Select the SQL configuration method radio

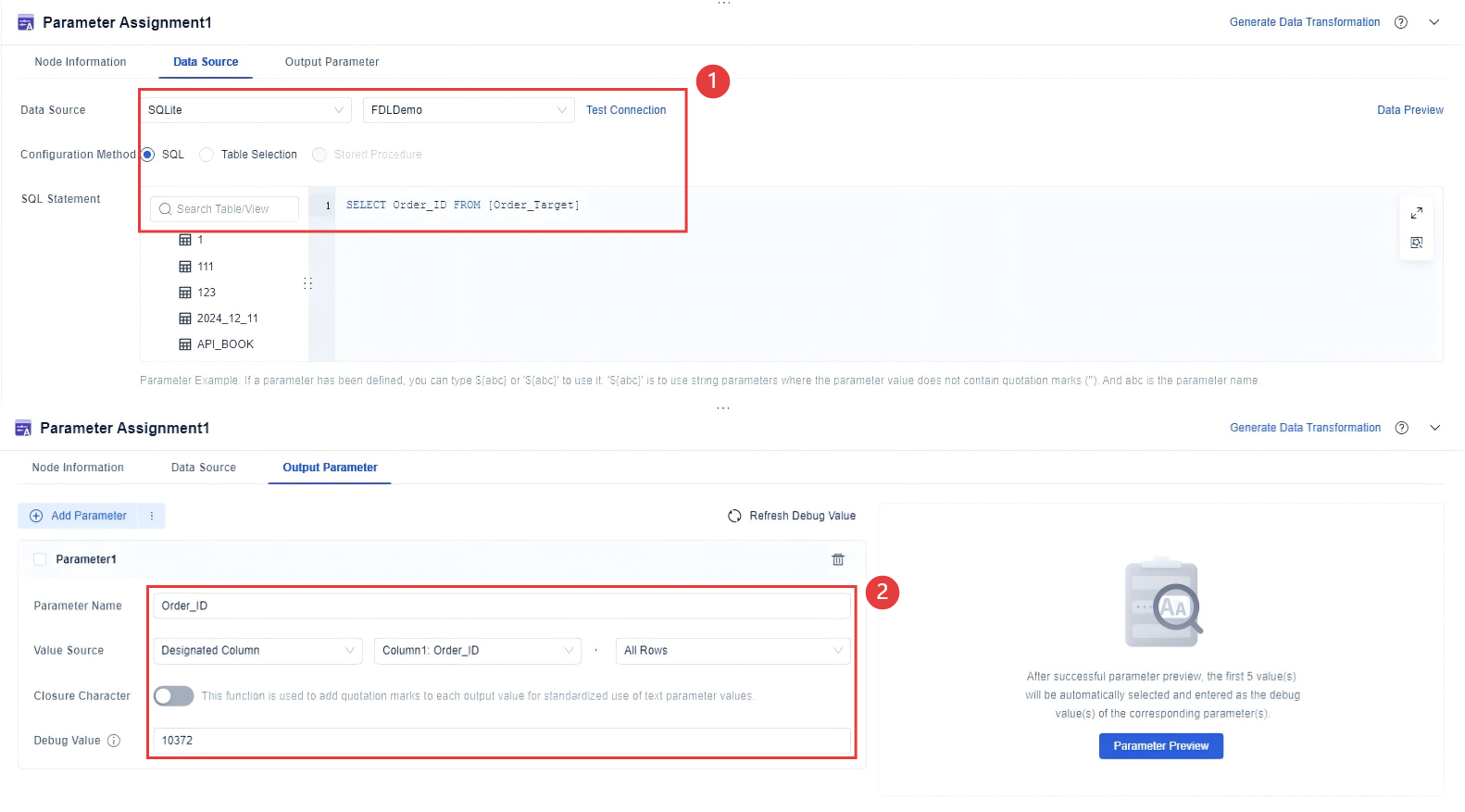148,155
